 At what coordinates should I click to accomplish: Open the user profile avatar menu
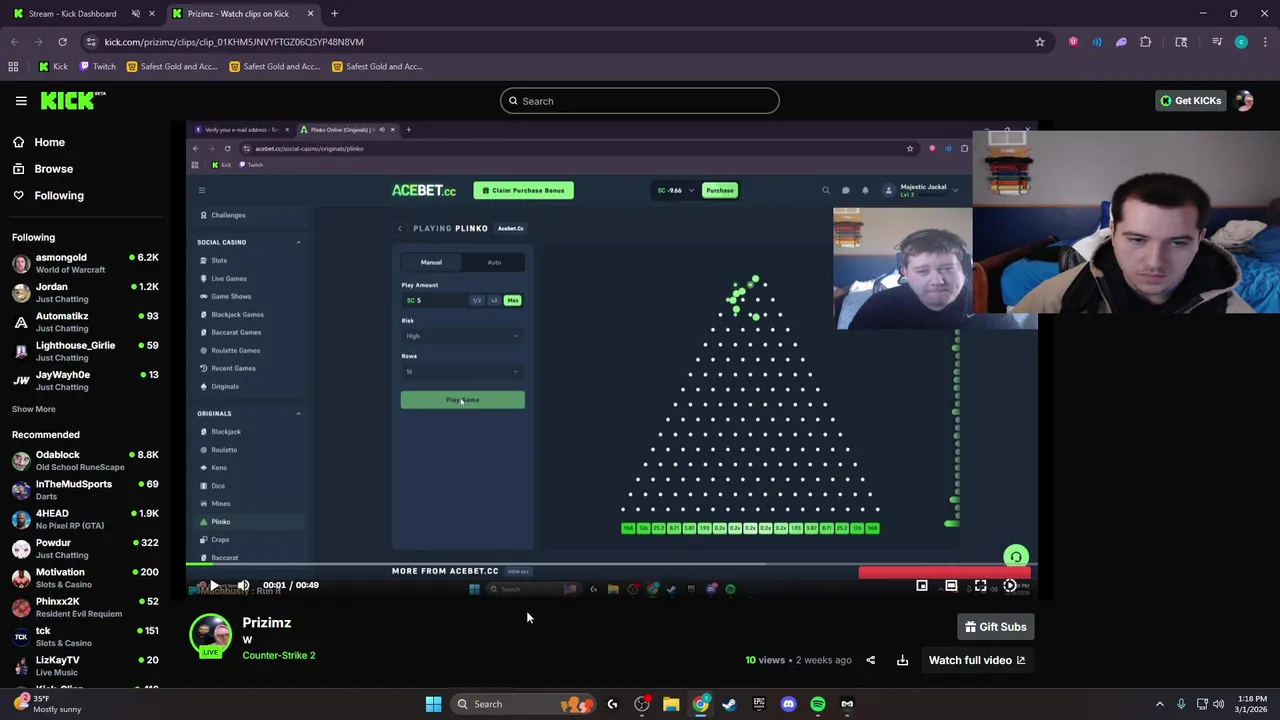click(1244, 101)
